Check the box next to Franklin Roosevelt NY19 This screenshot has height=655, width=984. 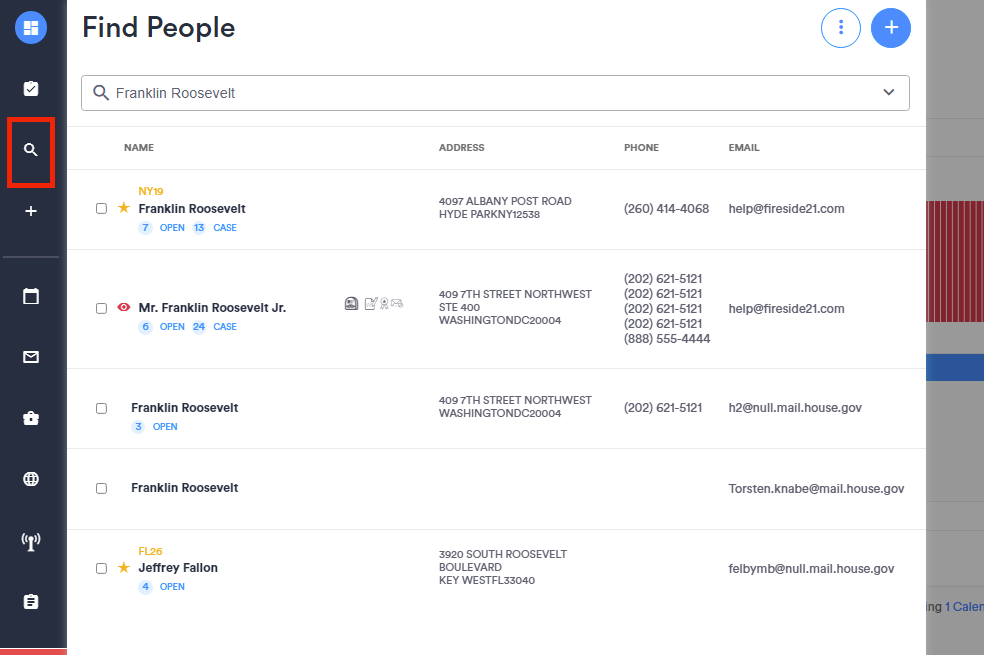tap(101, 208)
